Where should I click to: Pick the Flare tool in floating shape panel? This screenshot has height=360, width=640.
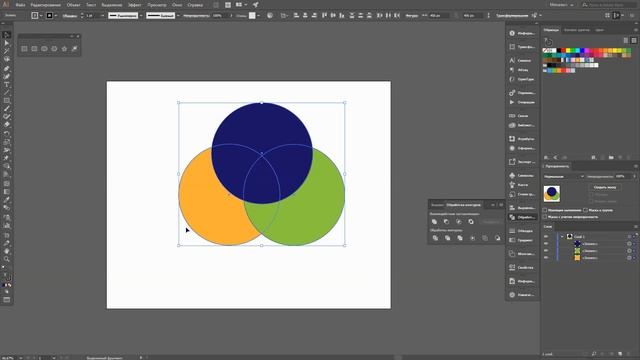pyautogui.click(x=74, y=49)
